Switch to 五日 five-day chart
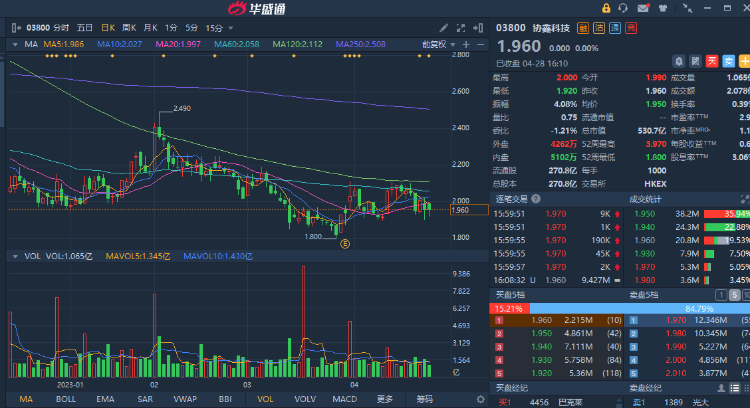Image resolution: width=750 pixels, height=408 pixels. pos(85,28)
